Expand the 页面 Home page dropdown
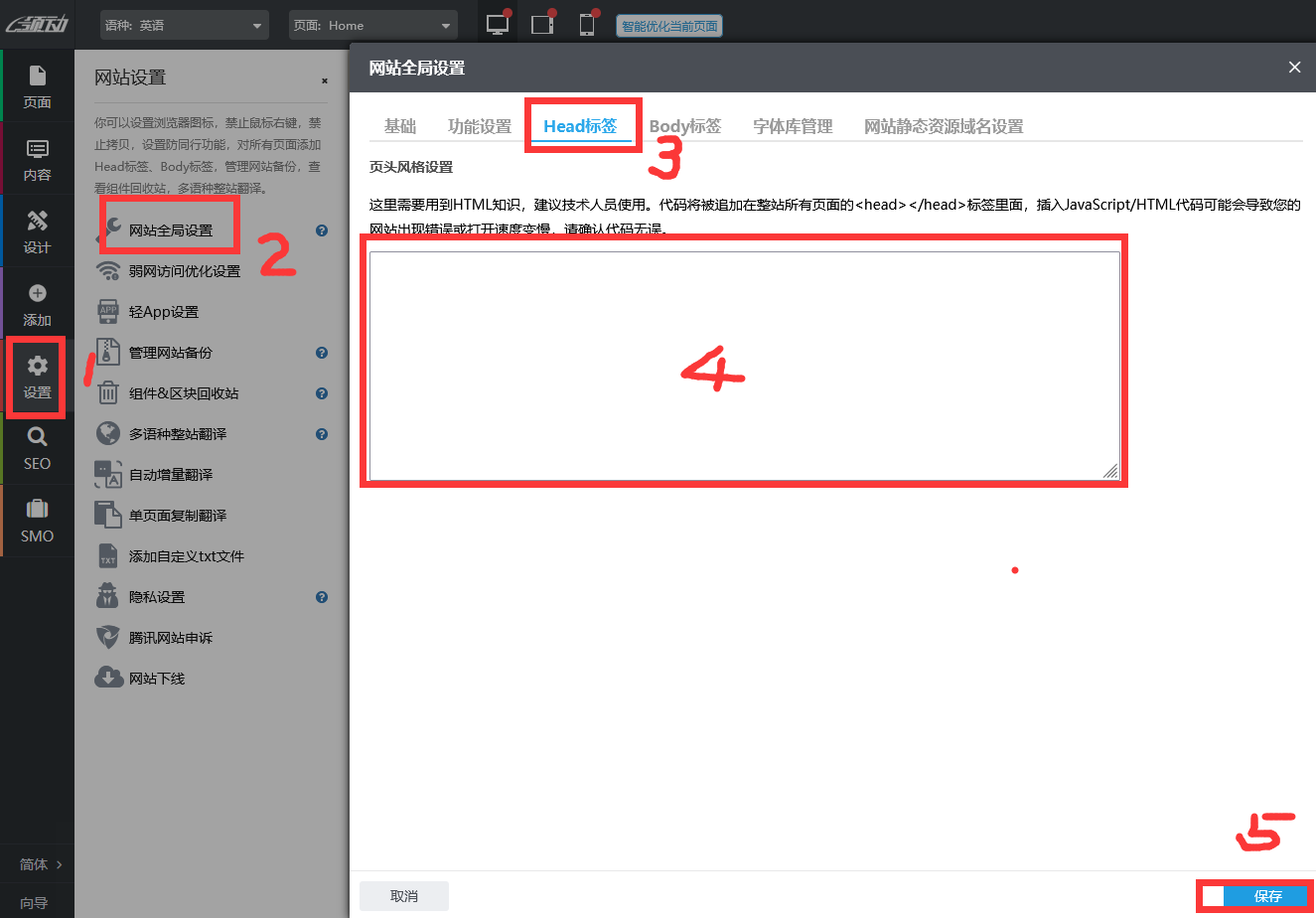Screen dimensions: 1316x918 pyautogui.click(x=373, y=26)
